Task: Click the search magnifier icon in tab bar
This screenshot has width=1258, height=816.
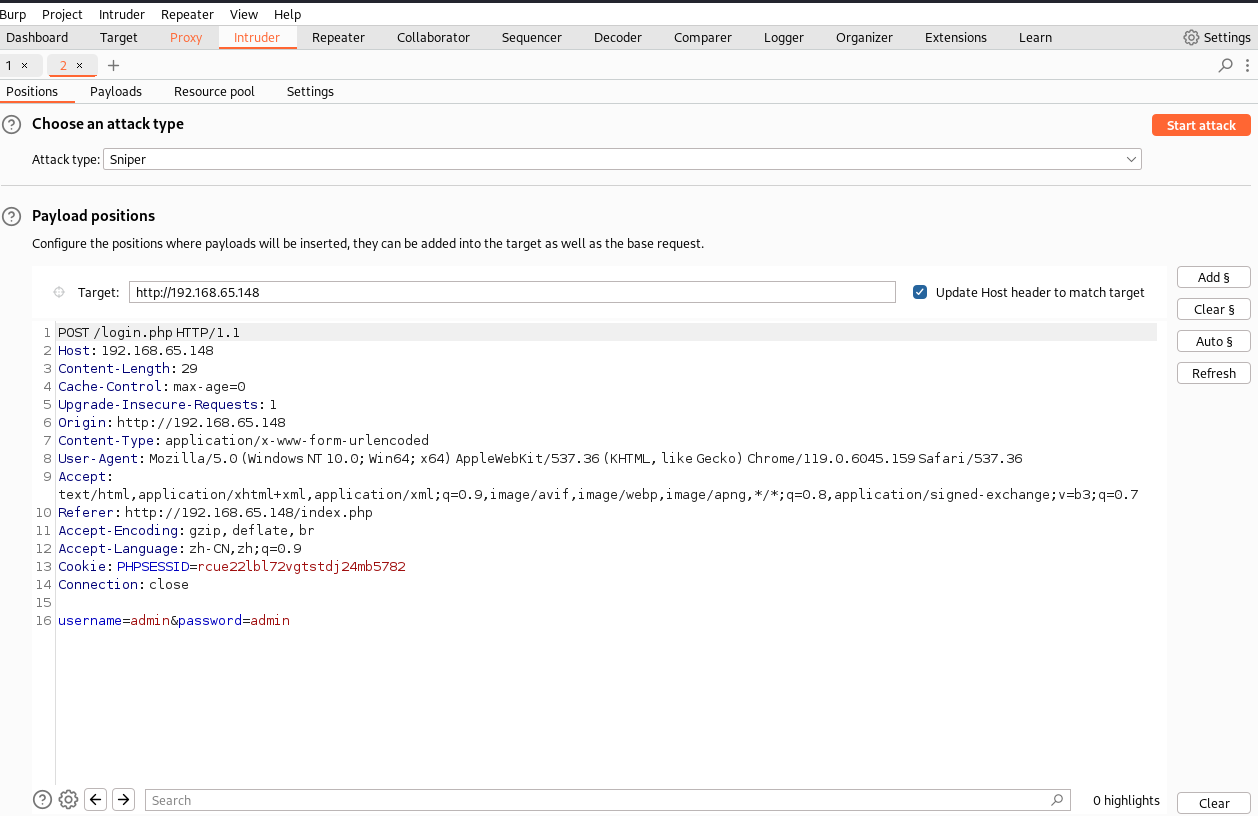Action: (x=1225, y=66)
